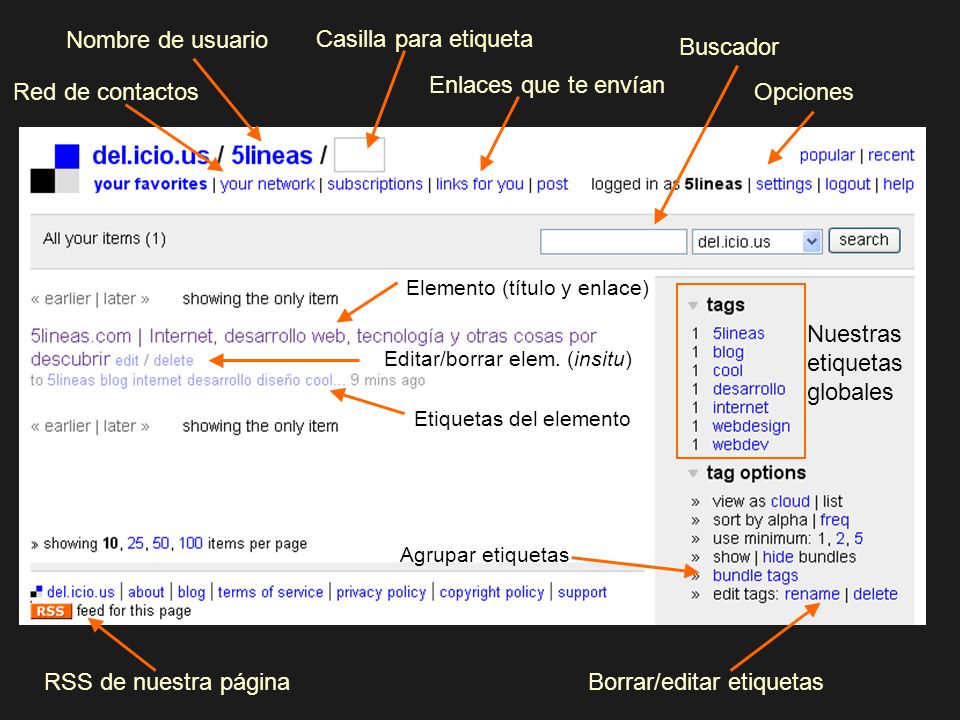Click edit next to the bookmark title
Viewport: 960px width, 720px height.
point(127,361)
